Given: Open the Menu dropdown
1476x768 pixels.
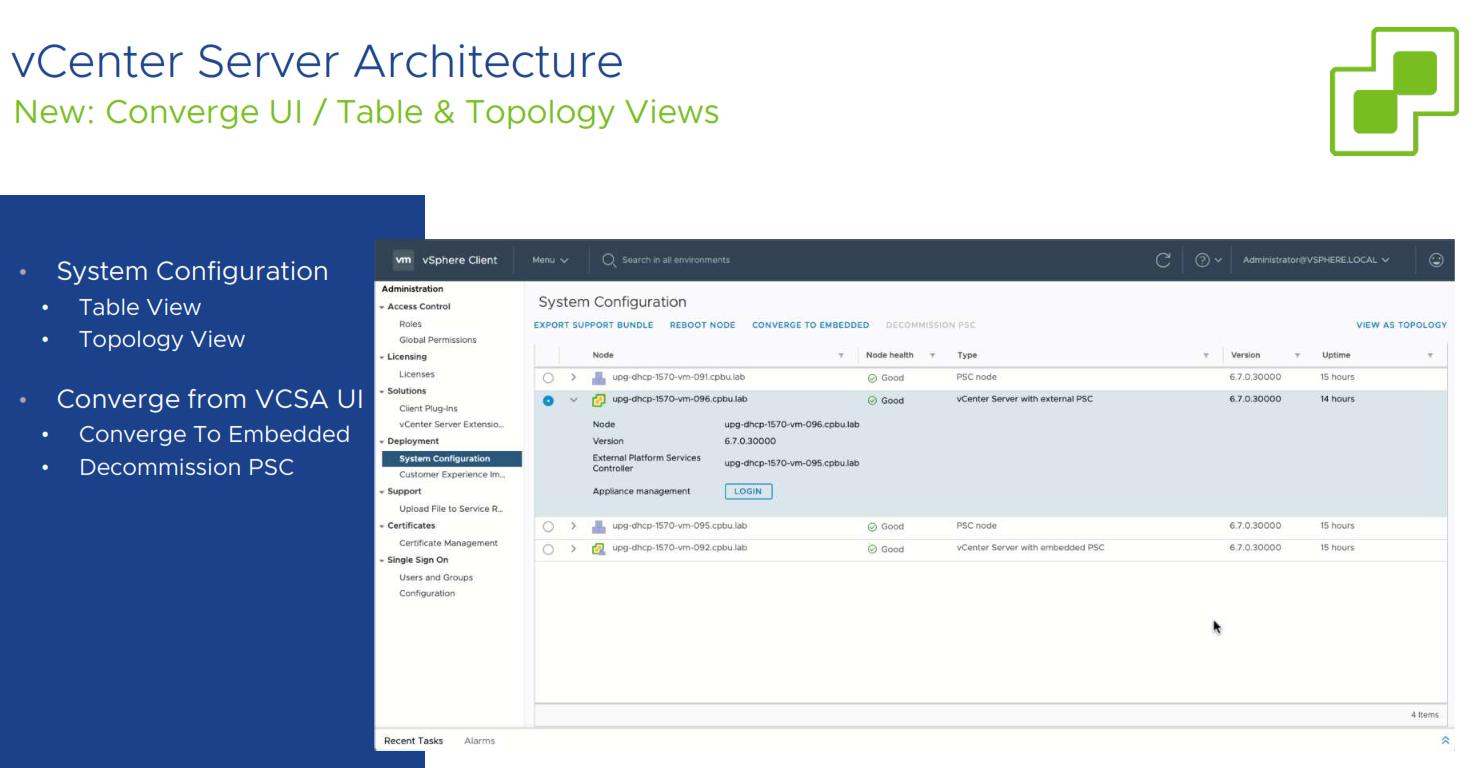Looking at the screenshot, I should tap(550, 260).
